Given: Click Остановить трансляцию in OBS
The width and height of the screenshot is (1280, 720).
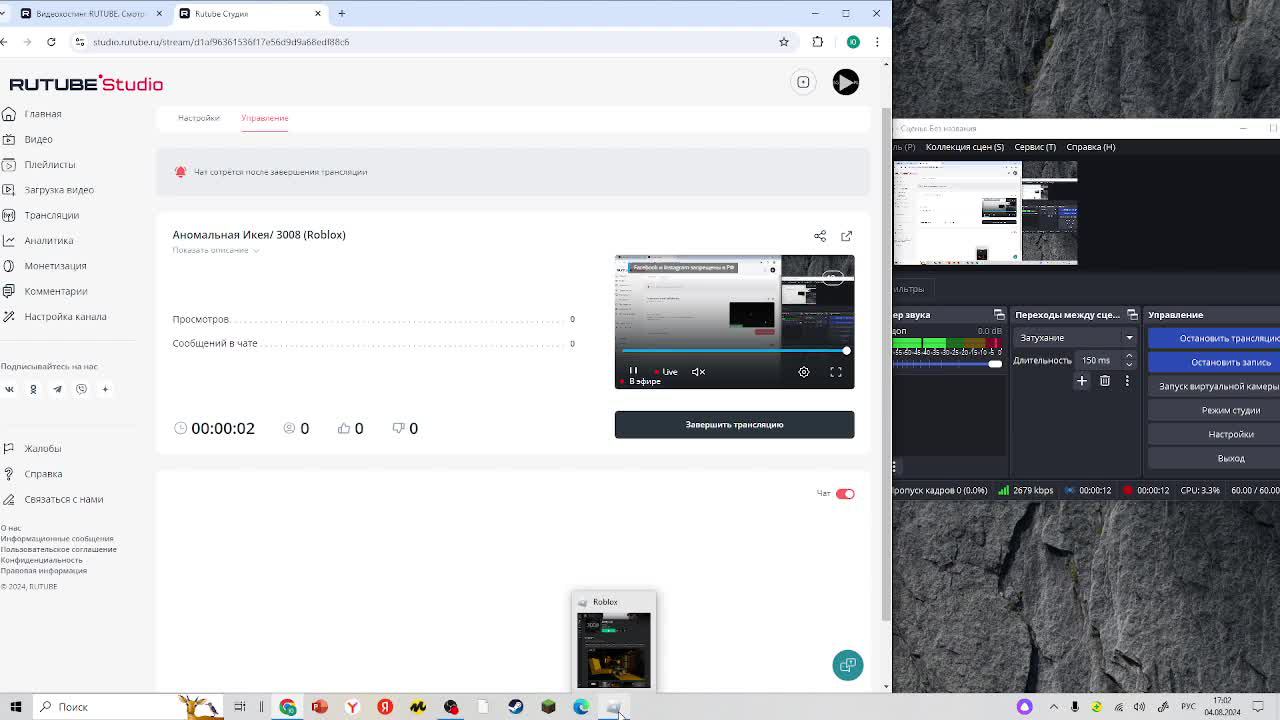Looking at the screenshot, I should tap(1215, 338).
